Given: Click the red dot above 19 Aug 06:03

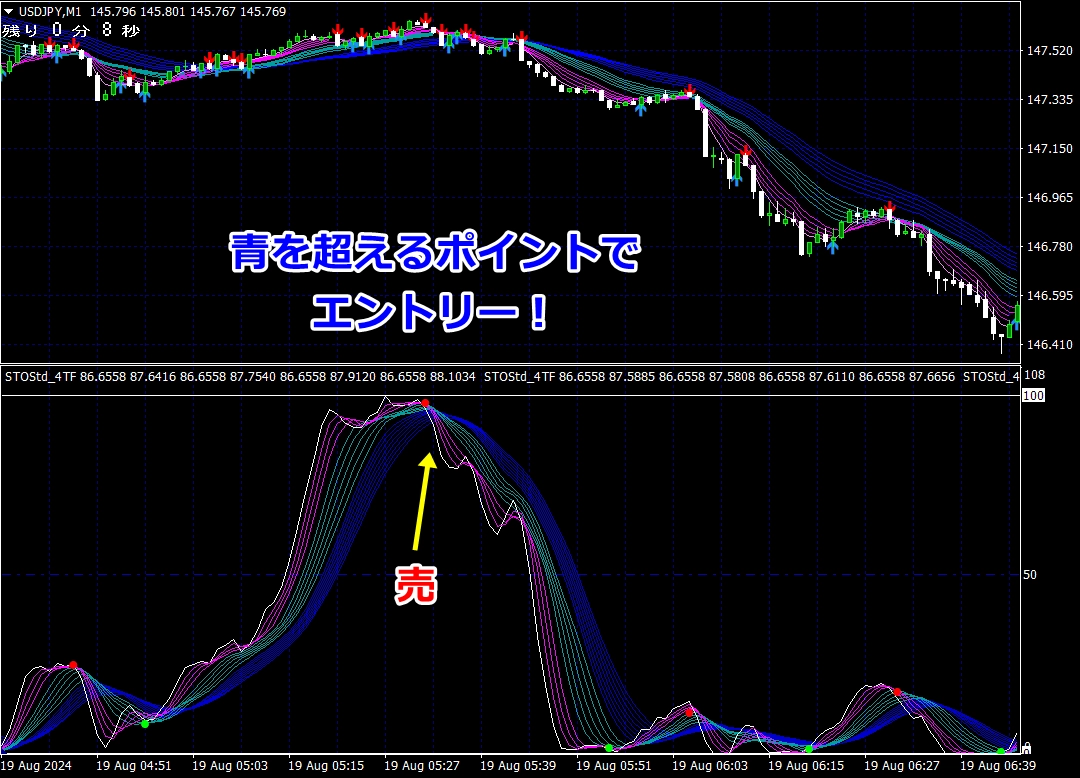Looking at the screenshot, I should click(689, 711).
